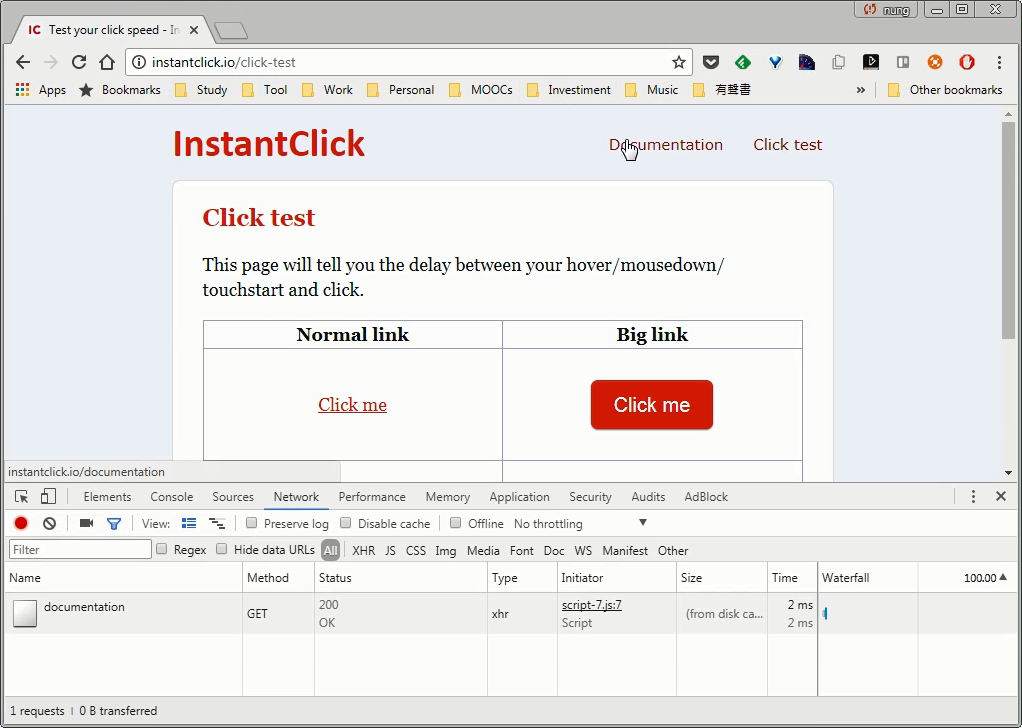This screenshot has width=1022, height=728.
Task: Open the Bookmarks star folder
Action: (119, 90)
